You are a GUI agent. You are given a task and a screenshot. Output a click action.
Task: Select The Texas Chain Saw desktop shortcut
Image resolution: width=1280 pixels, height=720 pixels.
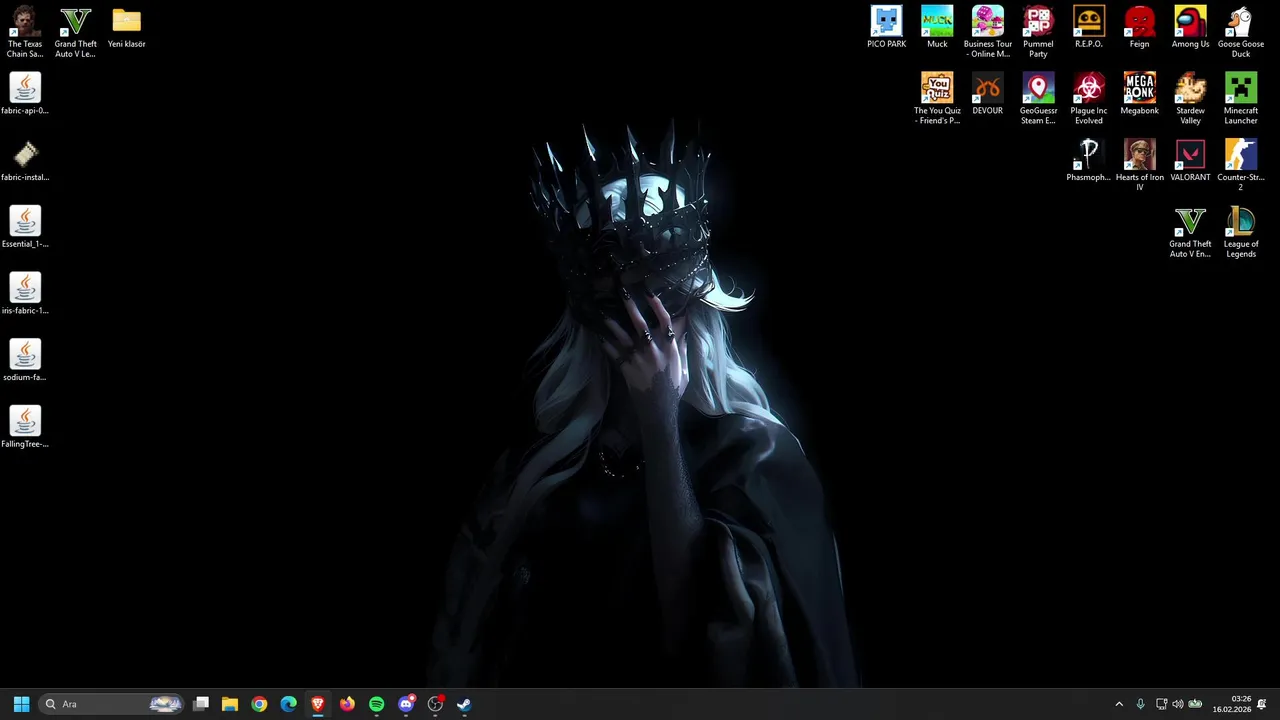pyautogui.click(x=25, y=32)
